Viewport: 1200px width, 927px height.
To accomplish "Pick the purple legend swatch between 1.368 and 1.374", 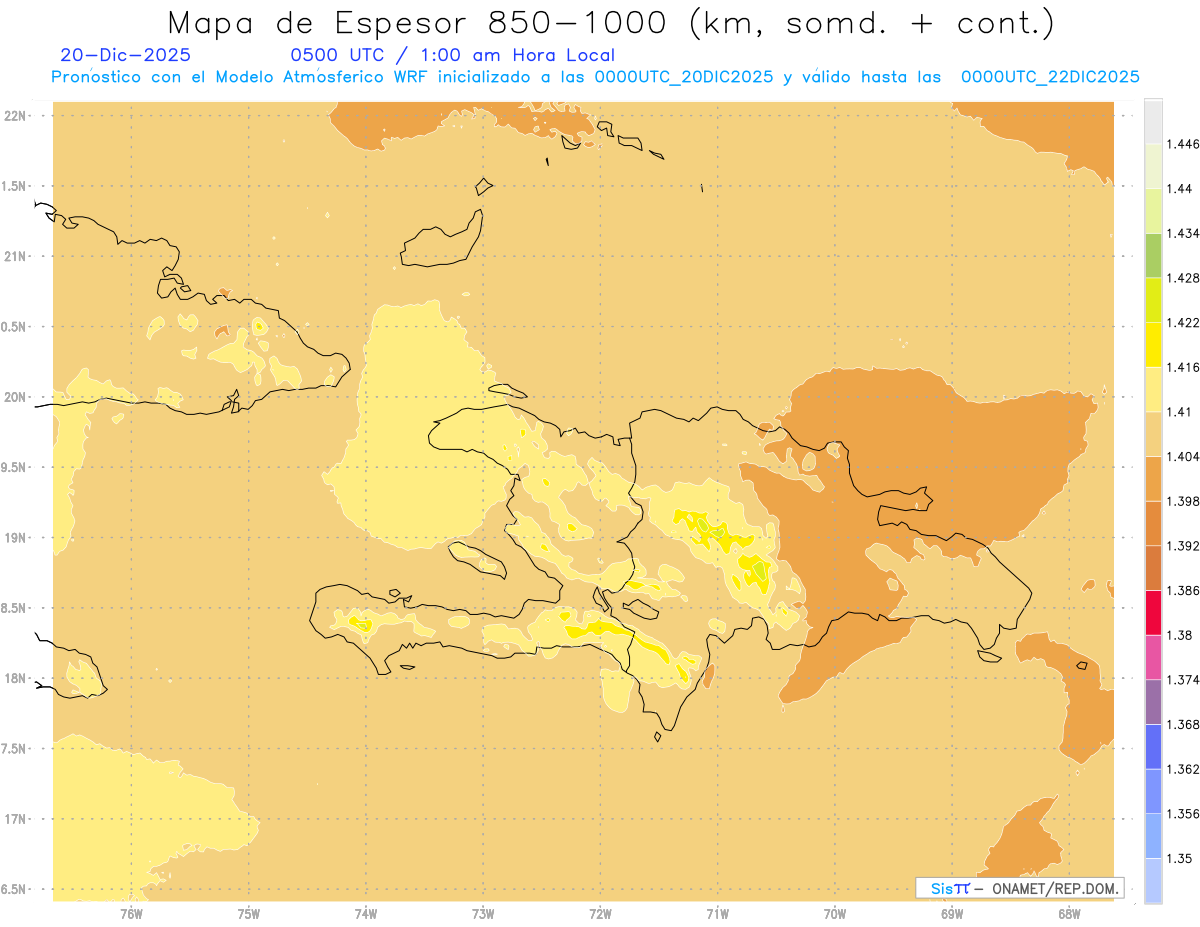I will coord(1153,701).
